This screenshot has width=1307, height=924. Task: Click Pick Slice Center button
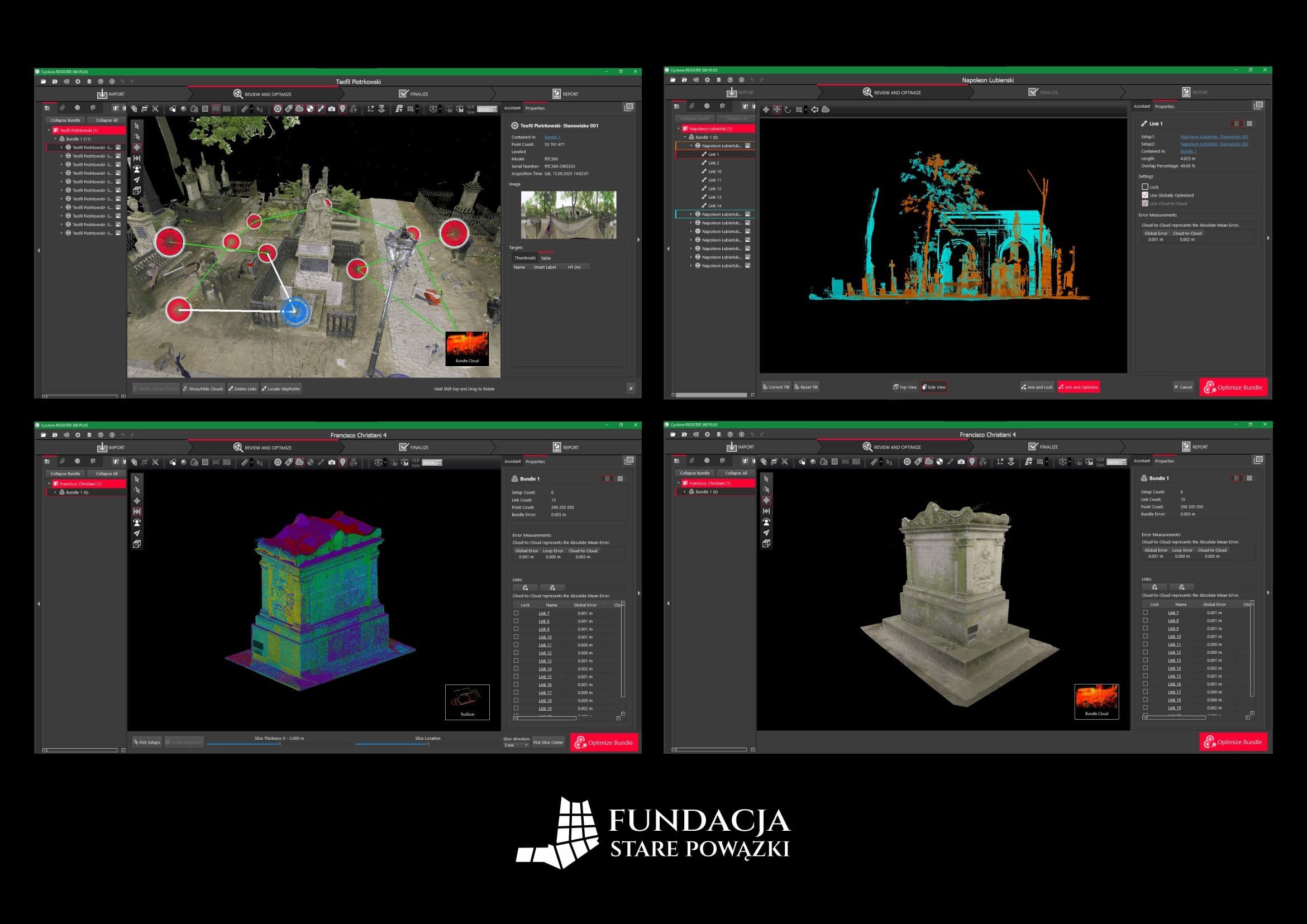click(548, 742)
